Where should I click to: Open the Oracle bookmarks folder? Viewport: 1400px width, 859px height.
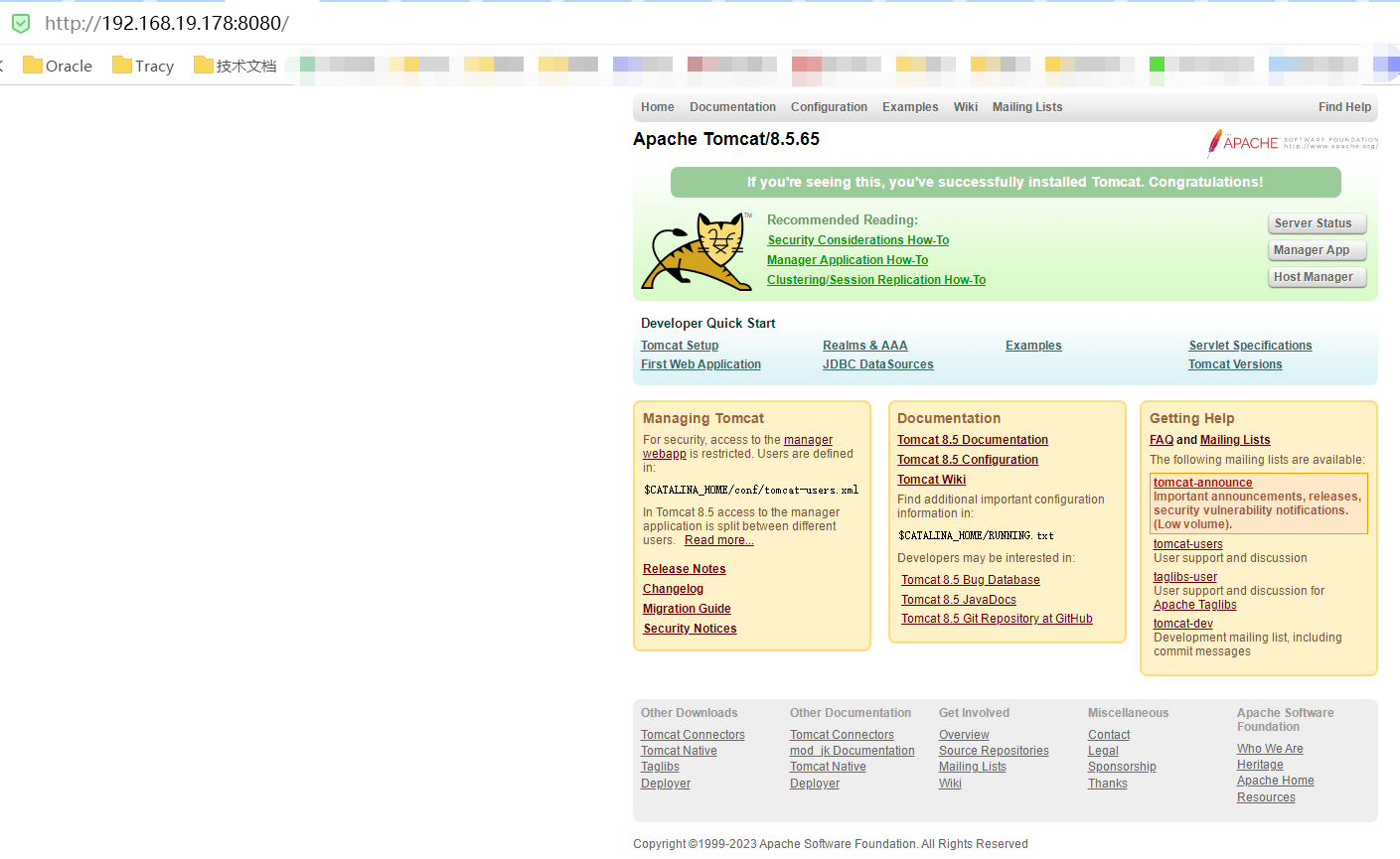[x=57, y=66]
